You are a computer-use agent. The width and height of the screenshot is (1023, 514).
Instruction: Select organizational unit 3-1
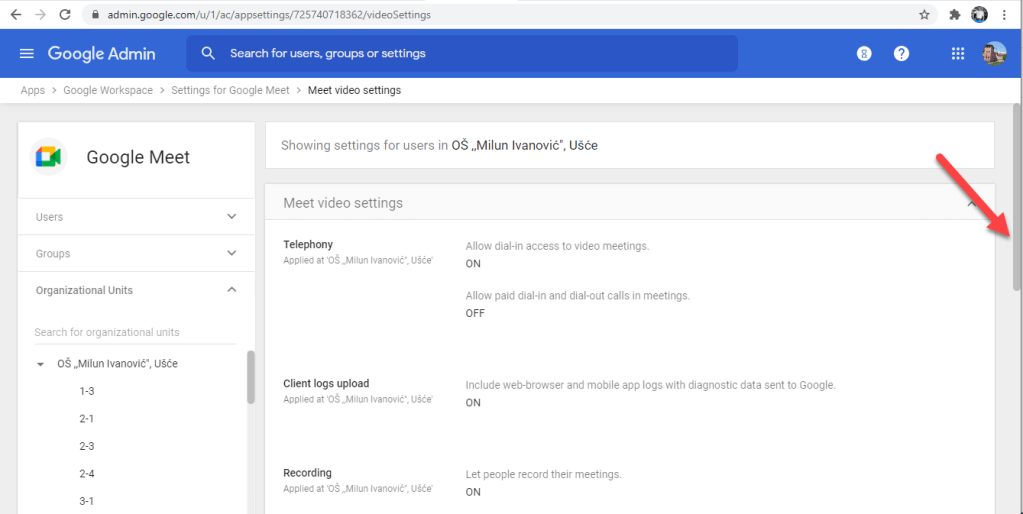click(x=87, y=501)
